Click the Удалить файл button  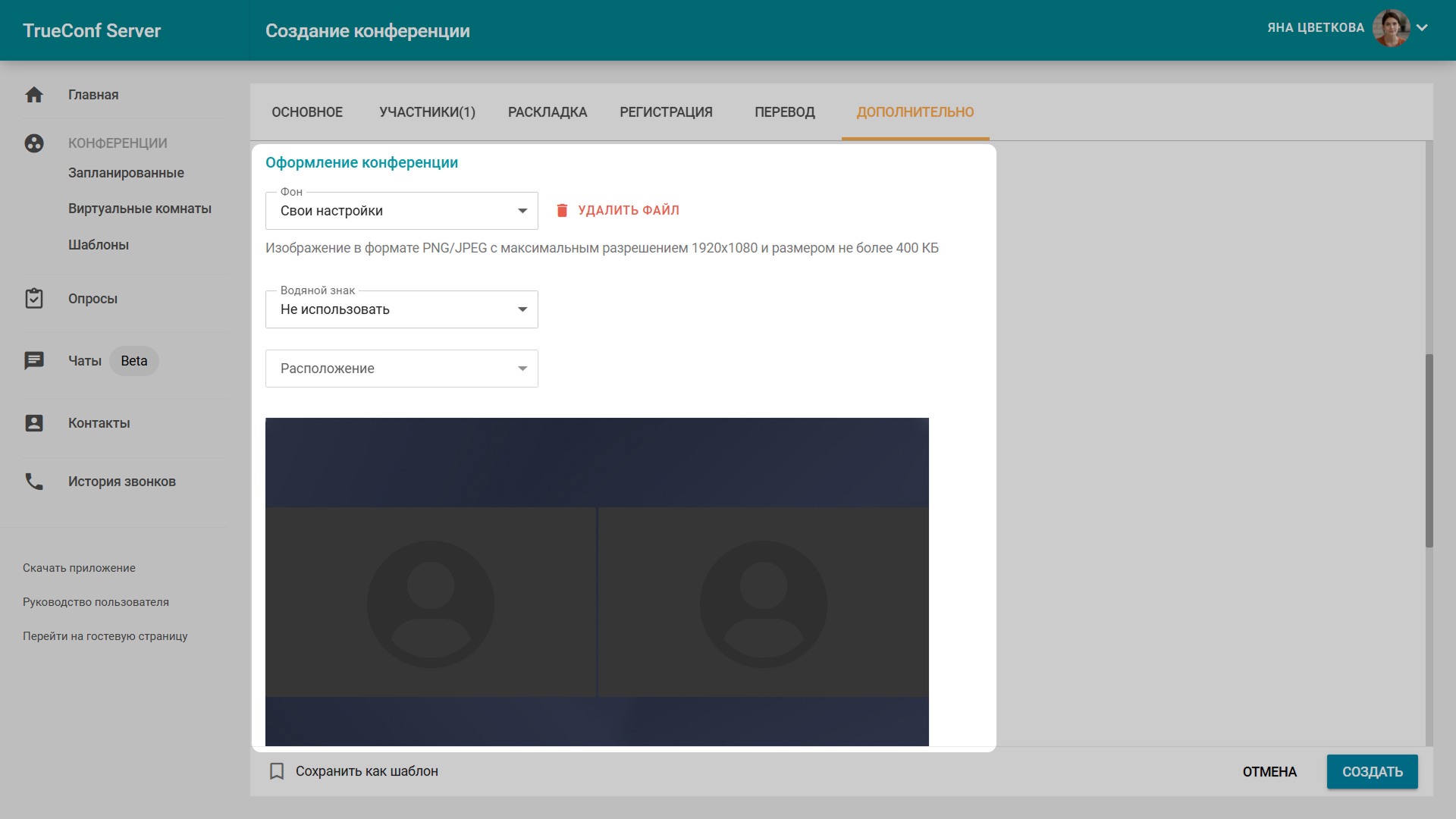pos(617,211)
